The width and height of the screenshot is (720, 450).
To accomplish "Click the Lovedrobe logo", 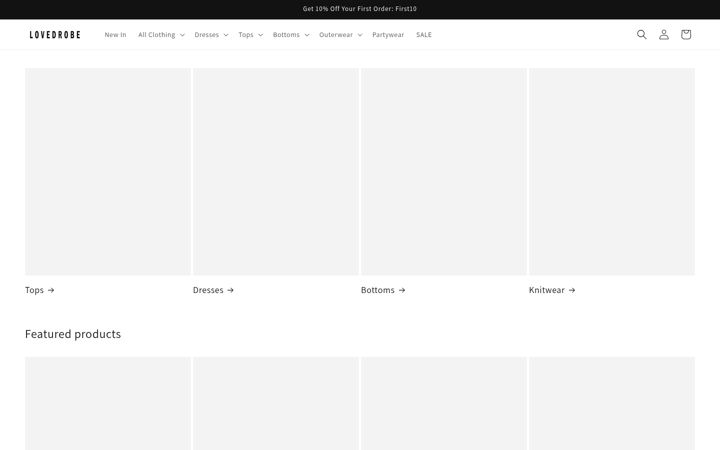I will click(x=55, y=34).
